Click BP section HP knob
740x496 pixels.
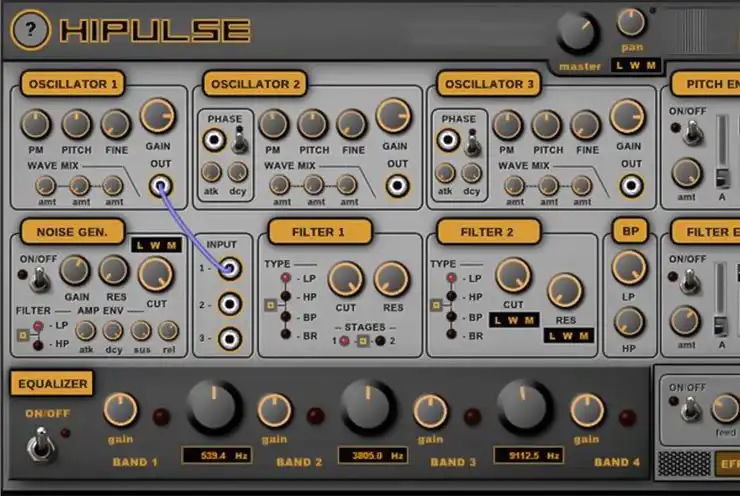pos(629,323)
